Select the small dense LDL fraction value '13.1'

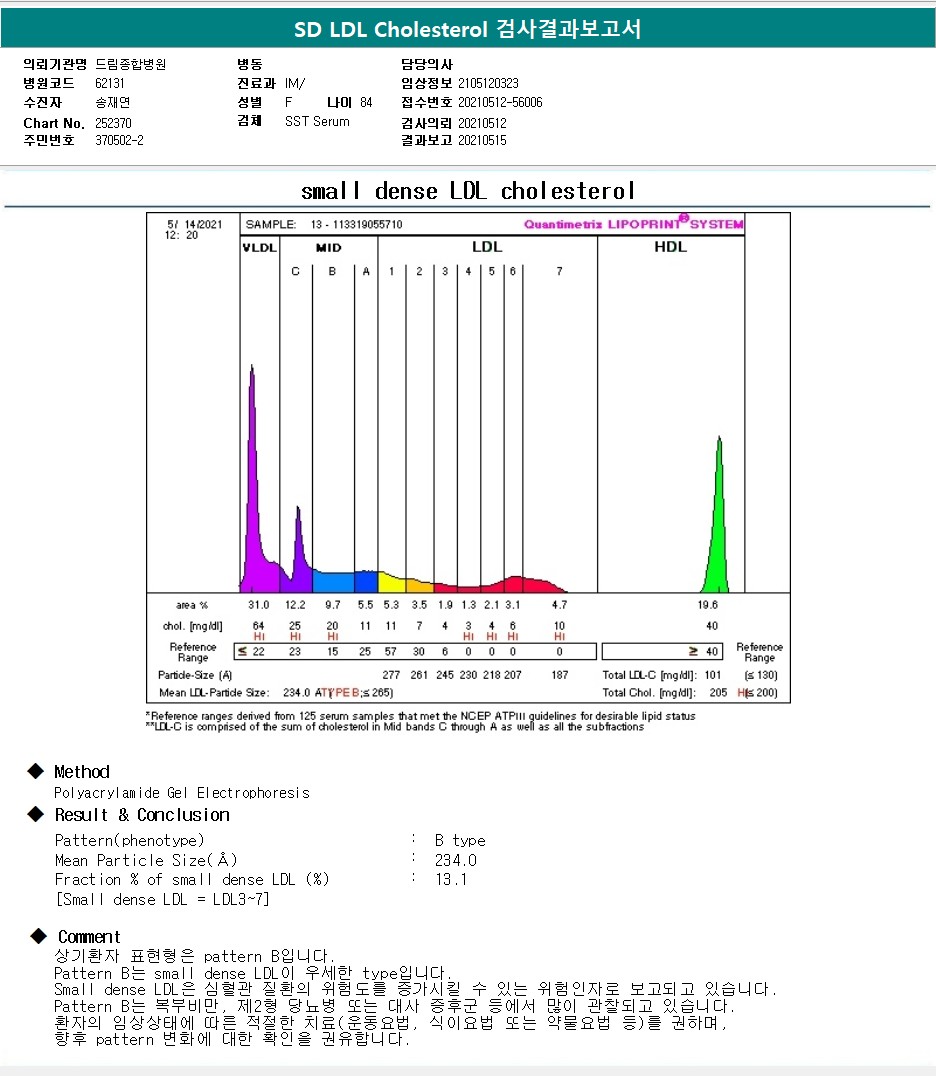click(x=451, y=879)
